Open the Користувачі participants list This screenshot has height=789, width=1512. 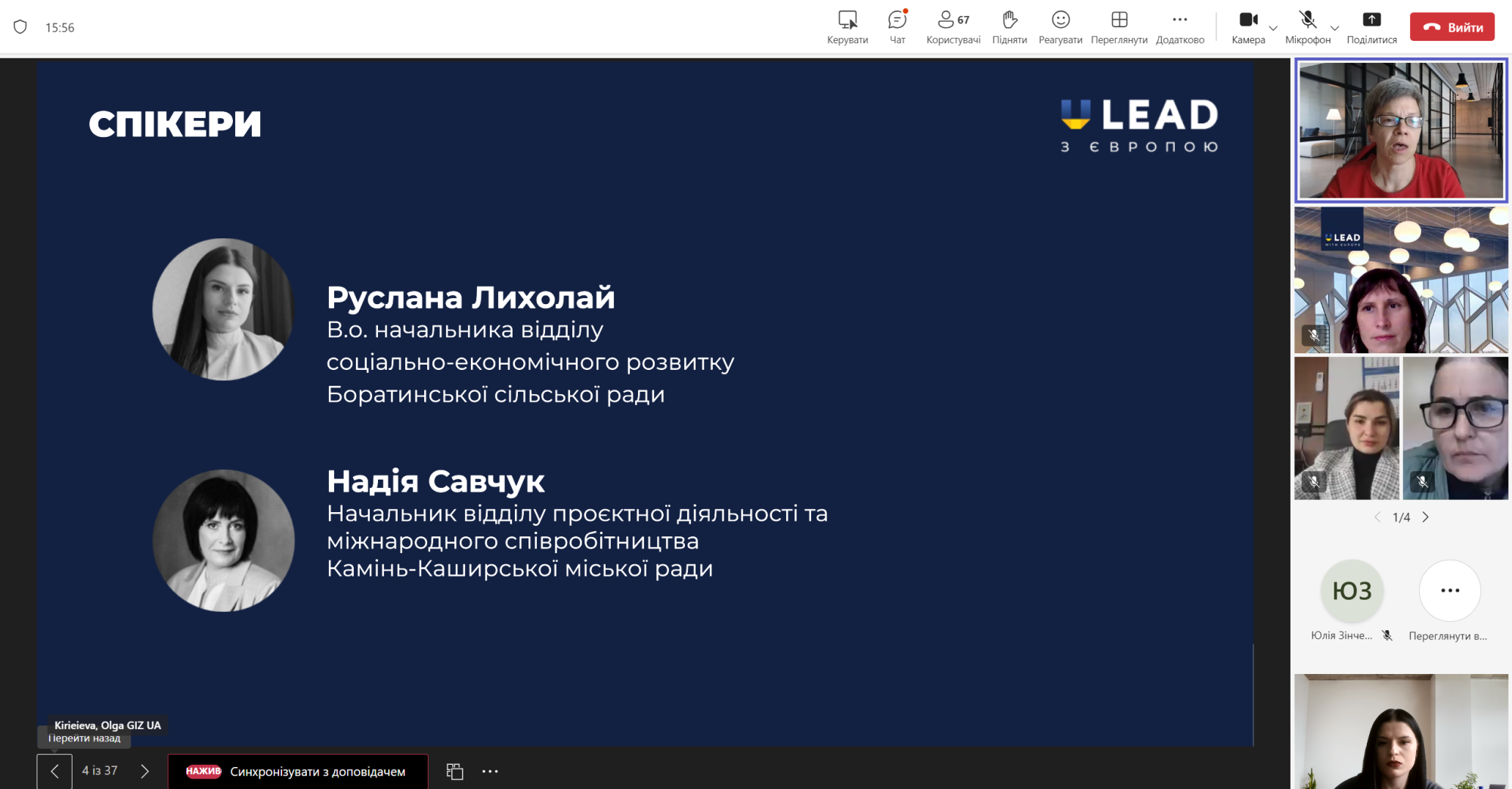953,26
